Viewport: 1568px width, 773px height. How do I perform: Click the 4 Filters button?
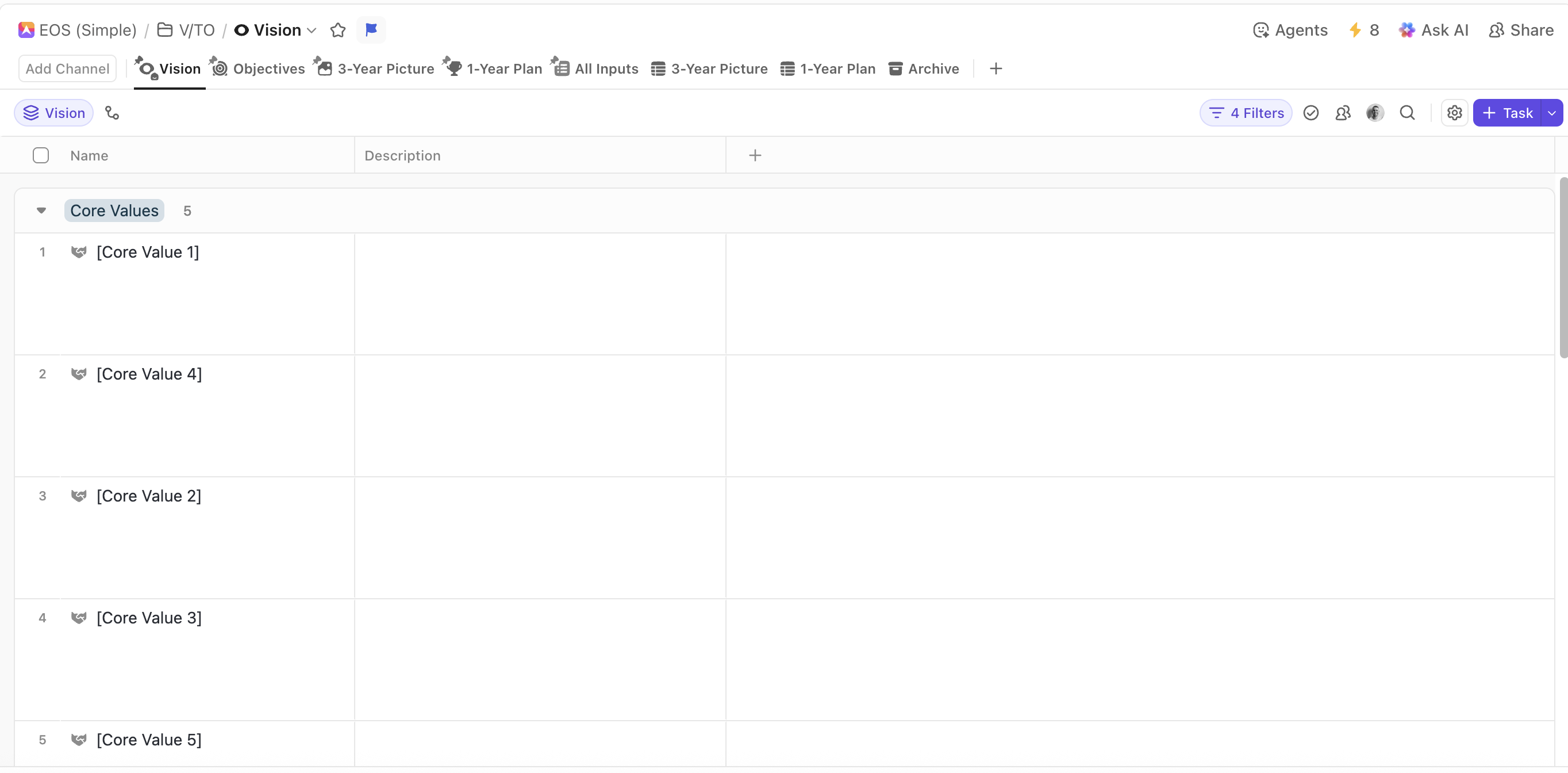point(1246,113)
